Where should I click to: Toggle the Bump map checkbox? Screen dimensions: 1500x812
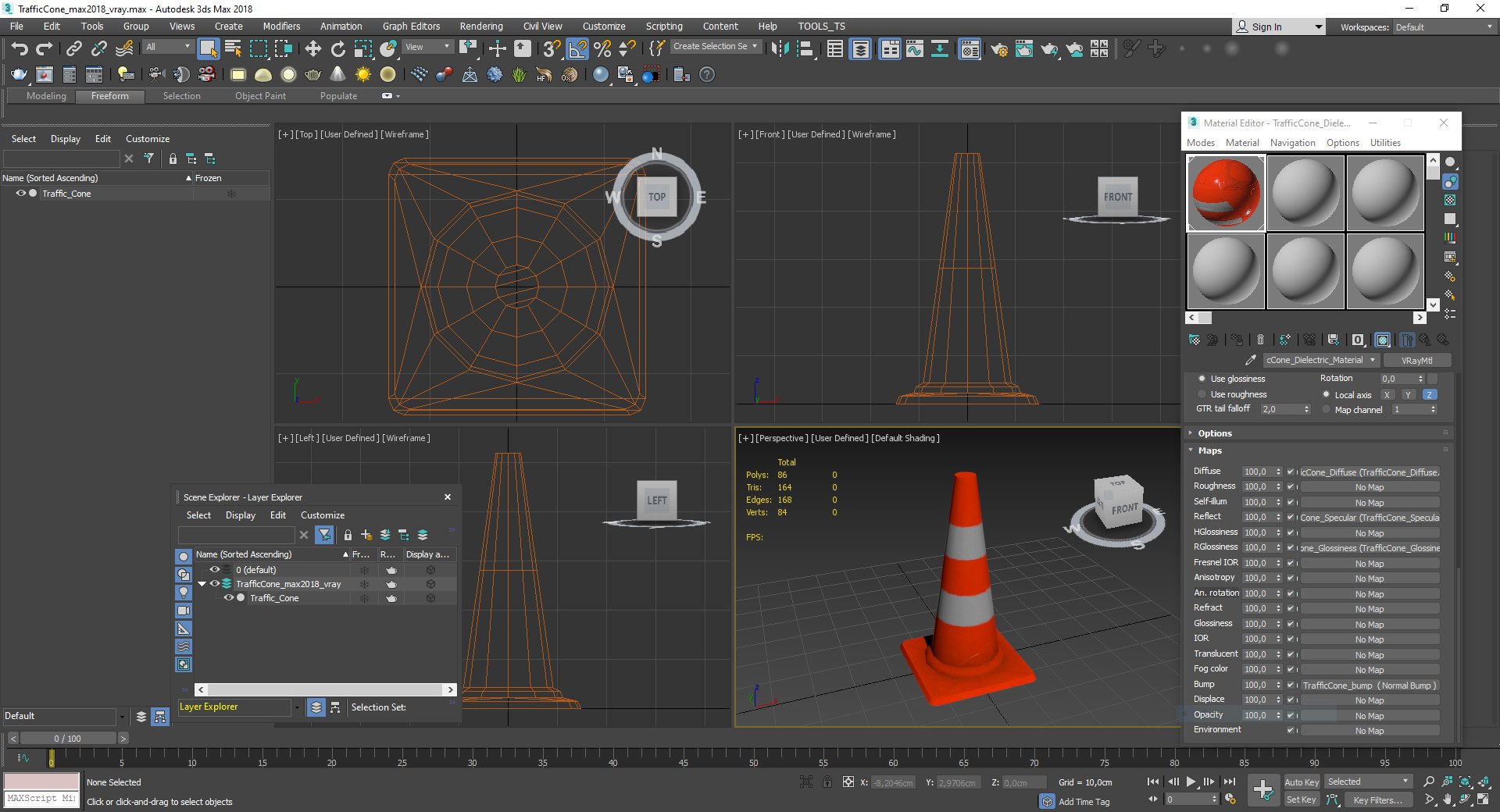(1291, 685)
